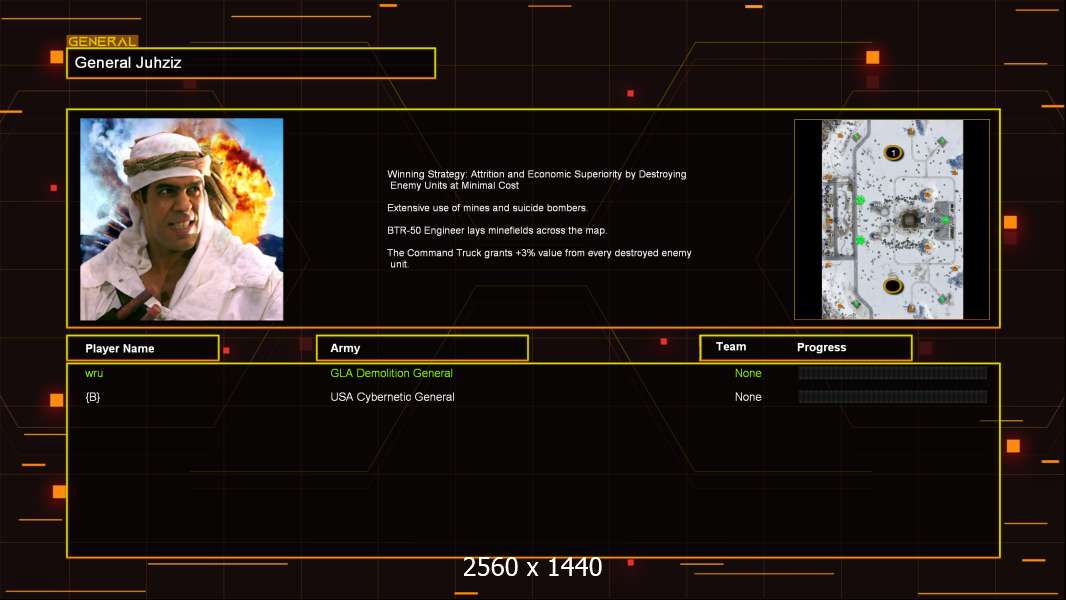The image size is (1066, 600).
Task: Click the Player Name column header
Action: pos(143,348)
